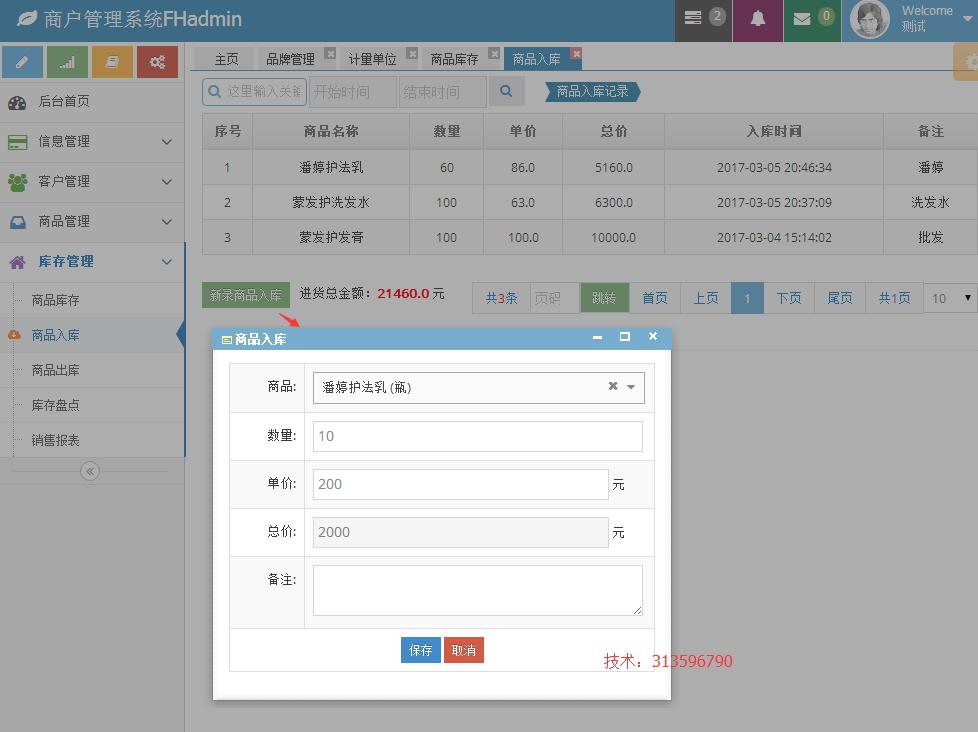Open the 商品库存 submenu item

coord(92,300)
